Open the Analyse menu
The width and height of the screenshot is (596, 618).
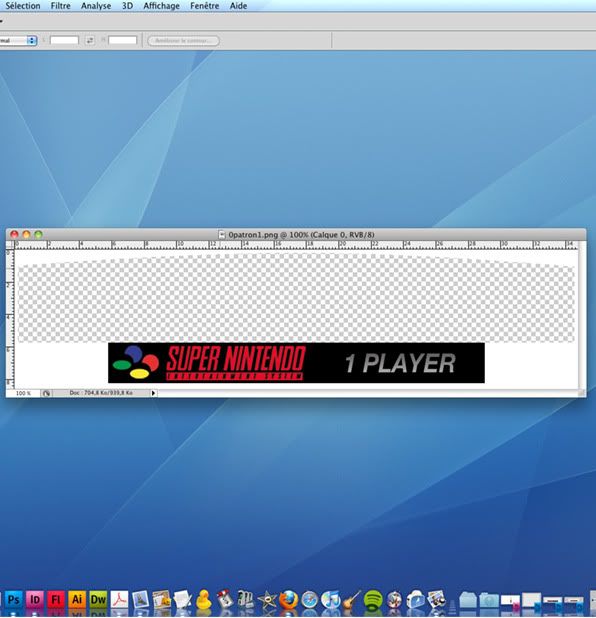click(96, 6)
